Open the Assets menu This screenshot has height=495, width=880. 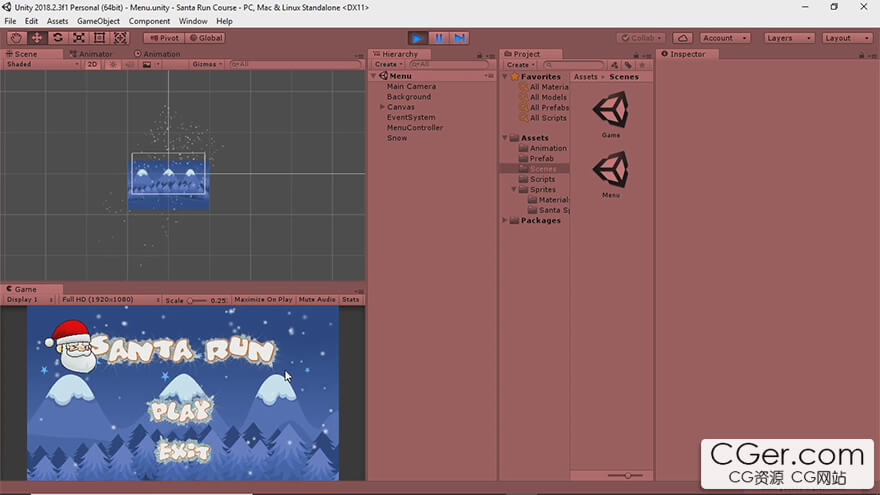(x=57, y=21)
